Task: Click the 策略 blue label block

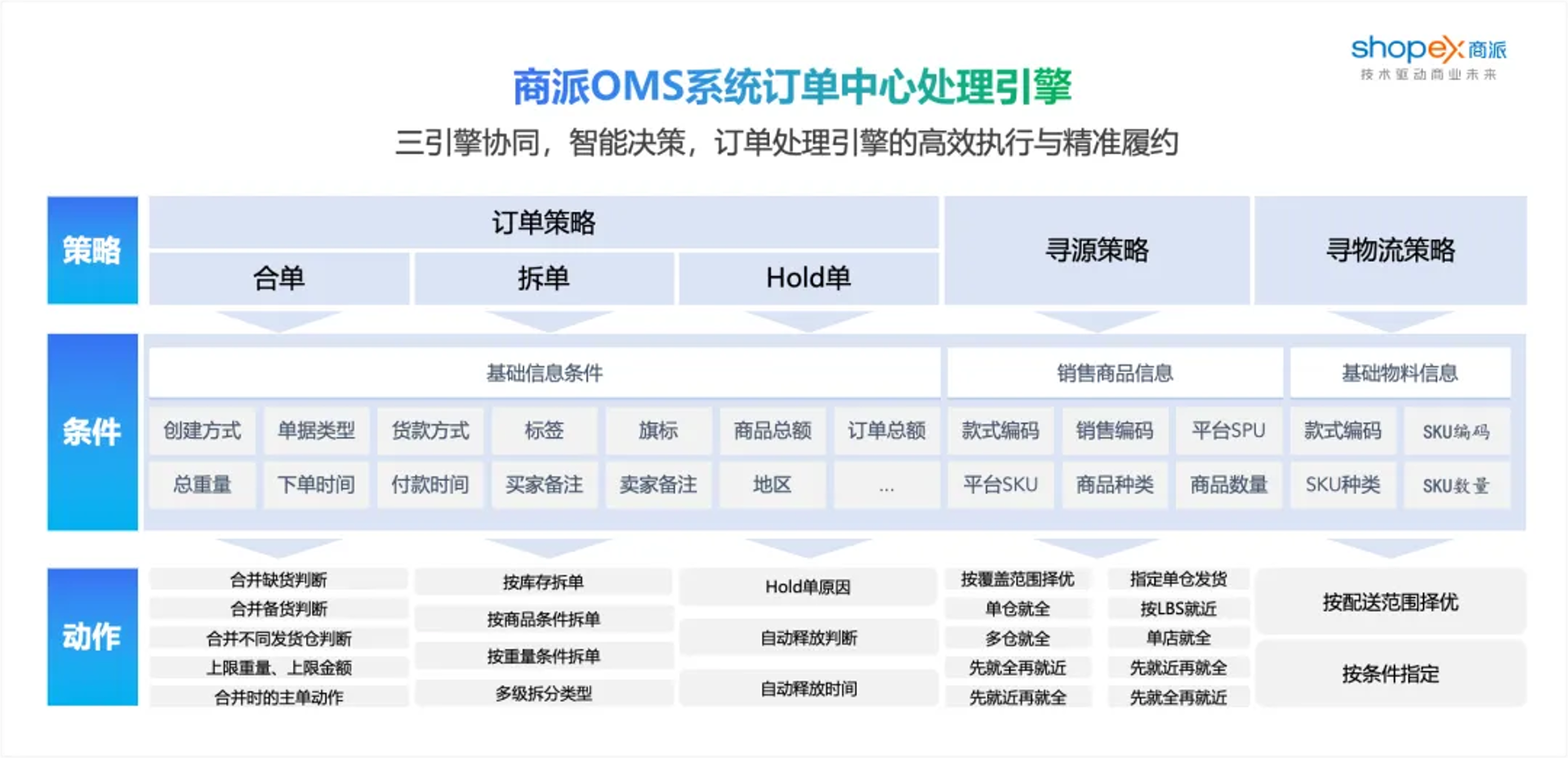Action: coord(92,250)
